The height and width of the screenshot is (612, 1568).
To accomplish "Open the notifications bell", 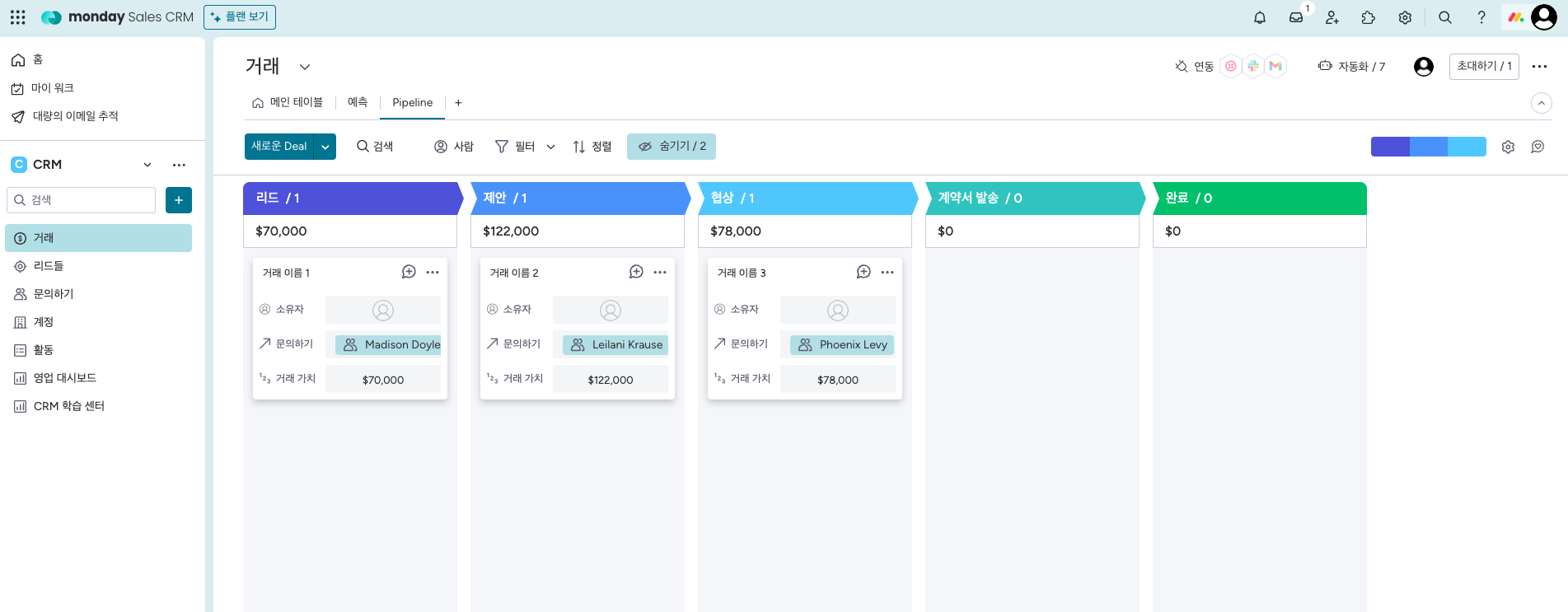I will (1259, 17).
